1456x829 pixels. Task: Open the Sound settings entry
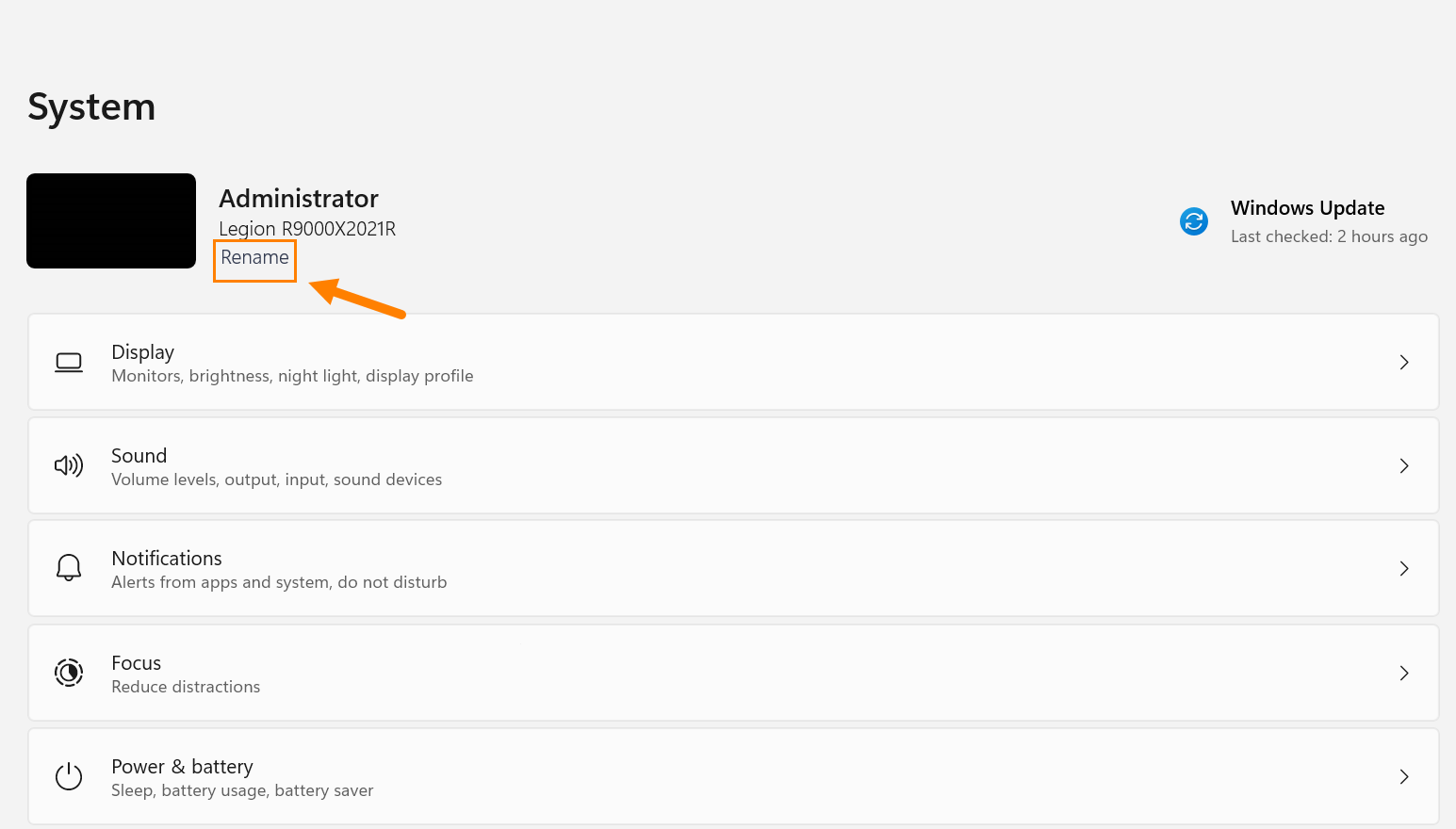(733, 465)
